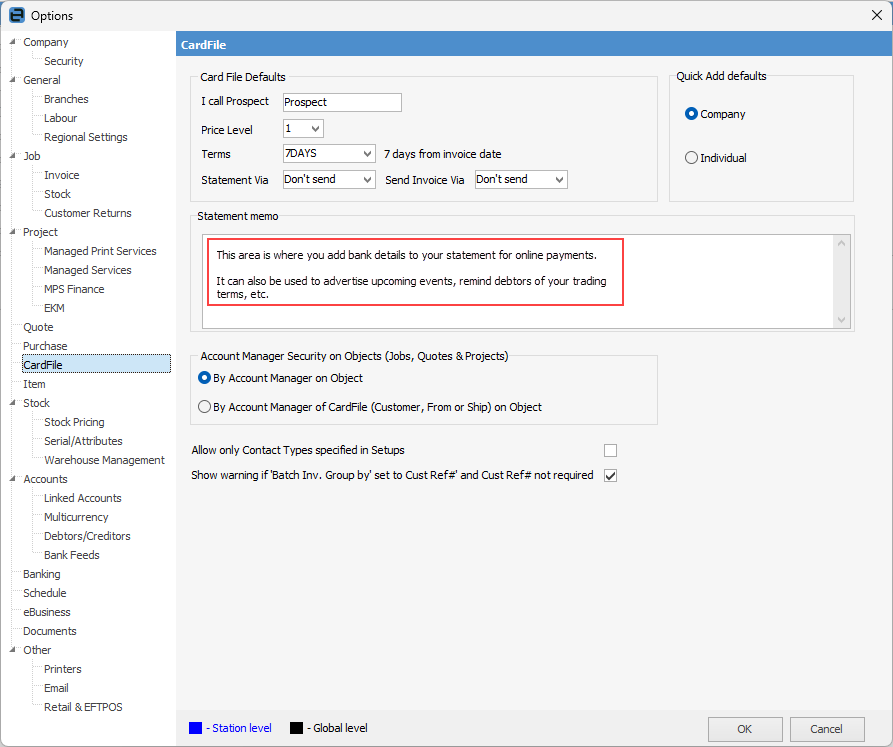Select Bank Feeds tree item
The image size is (893, 747).
[x=72, y=555]
